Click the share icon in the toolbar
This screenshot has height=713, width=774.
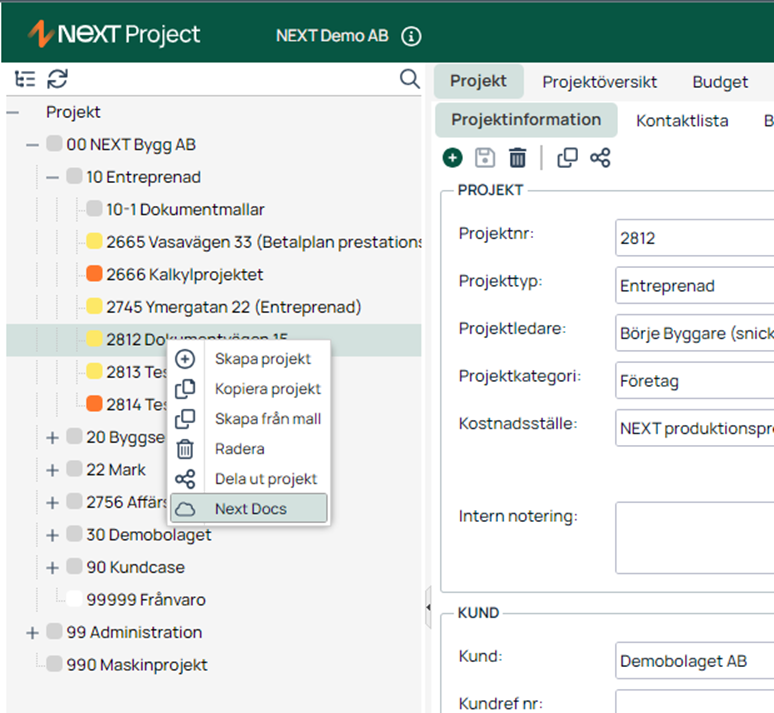(x=600, y=158)
